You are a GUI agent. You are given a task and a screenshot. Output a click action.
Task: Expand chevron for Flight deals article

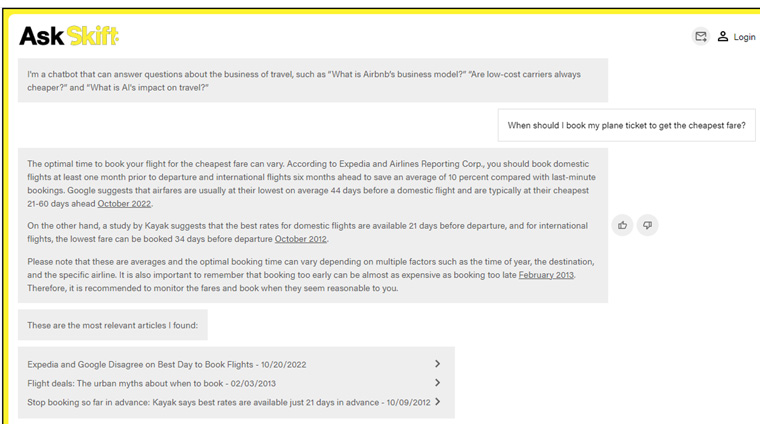coord(437,383)
